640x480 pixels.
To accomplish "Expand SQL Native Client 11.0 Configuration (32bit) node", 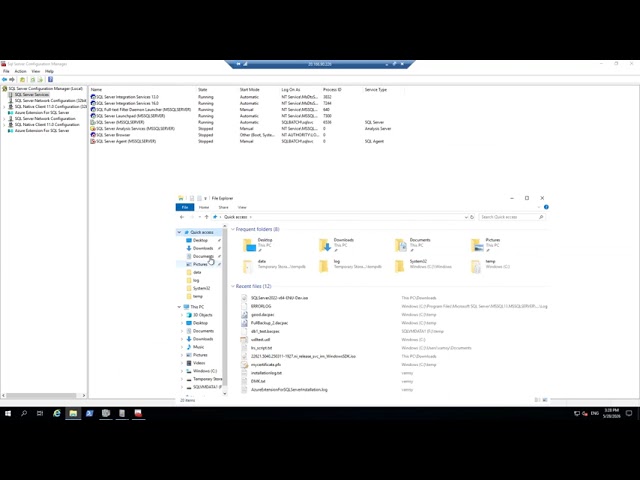I will point(4,107).
